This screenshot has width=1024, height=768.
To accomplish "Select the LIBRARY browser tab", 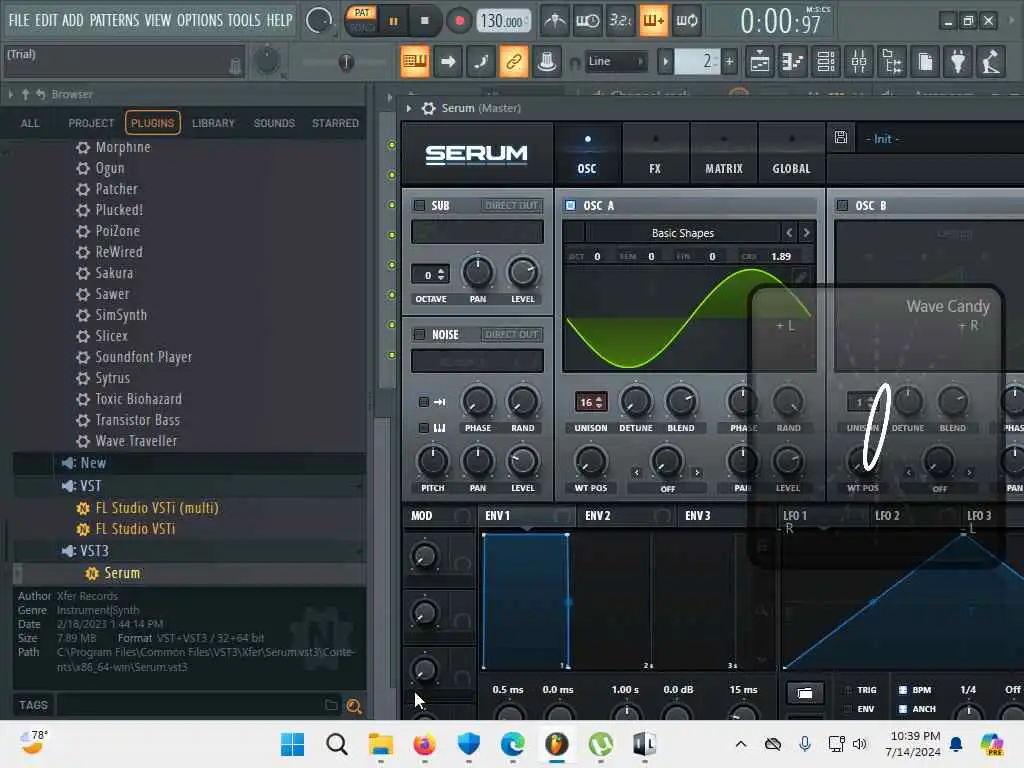I will (213, 123).
